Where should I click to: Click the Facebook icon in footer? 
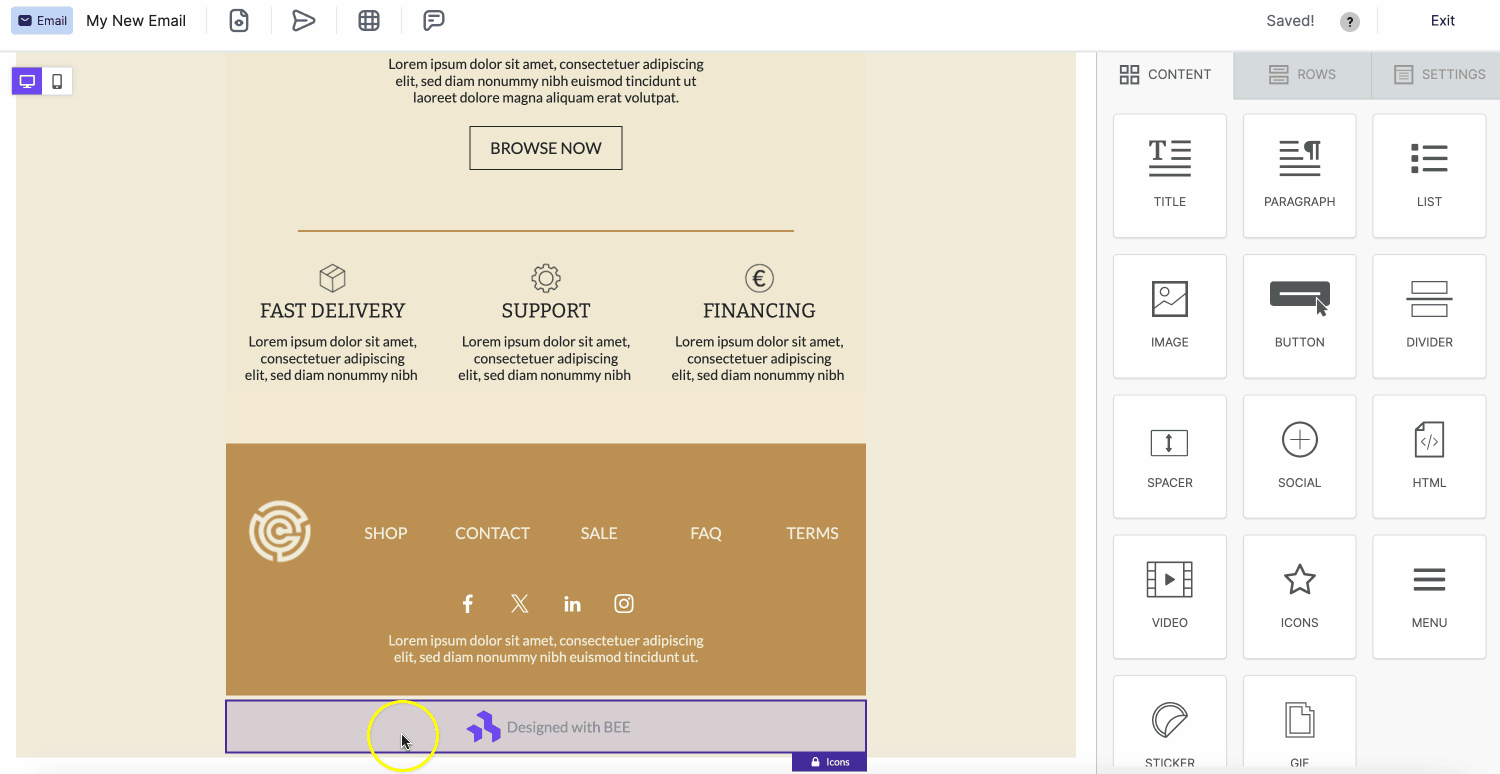point(467,604)
